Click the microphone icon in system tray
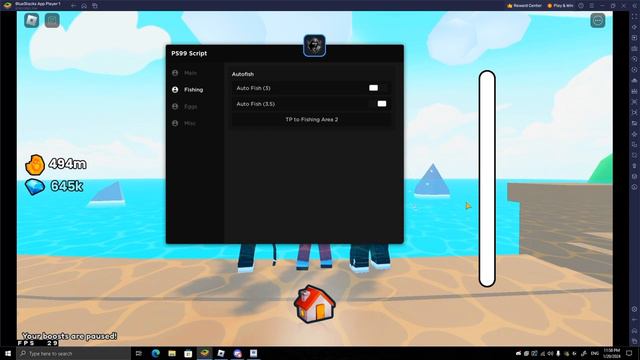 [x=558, y=353]
